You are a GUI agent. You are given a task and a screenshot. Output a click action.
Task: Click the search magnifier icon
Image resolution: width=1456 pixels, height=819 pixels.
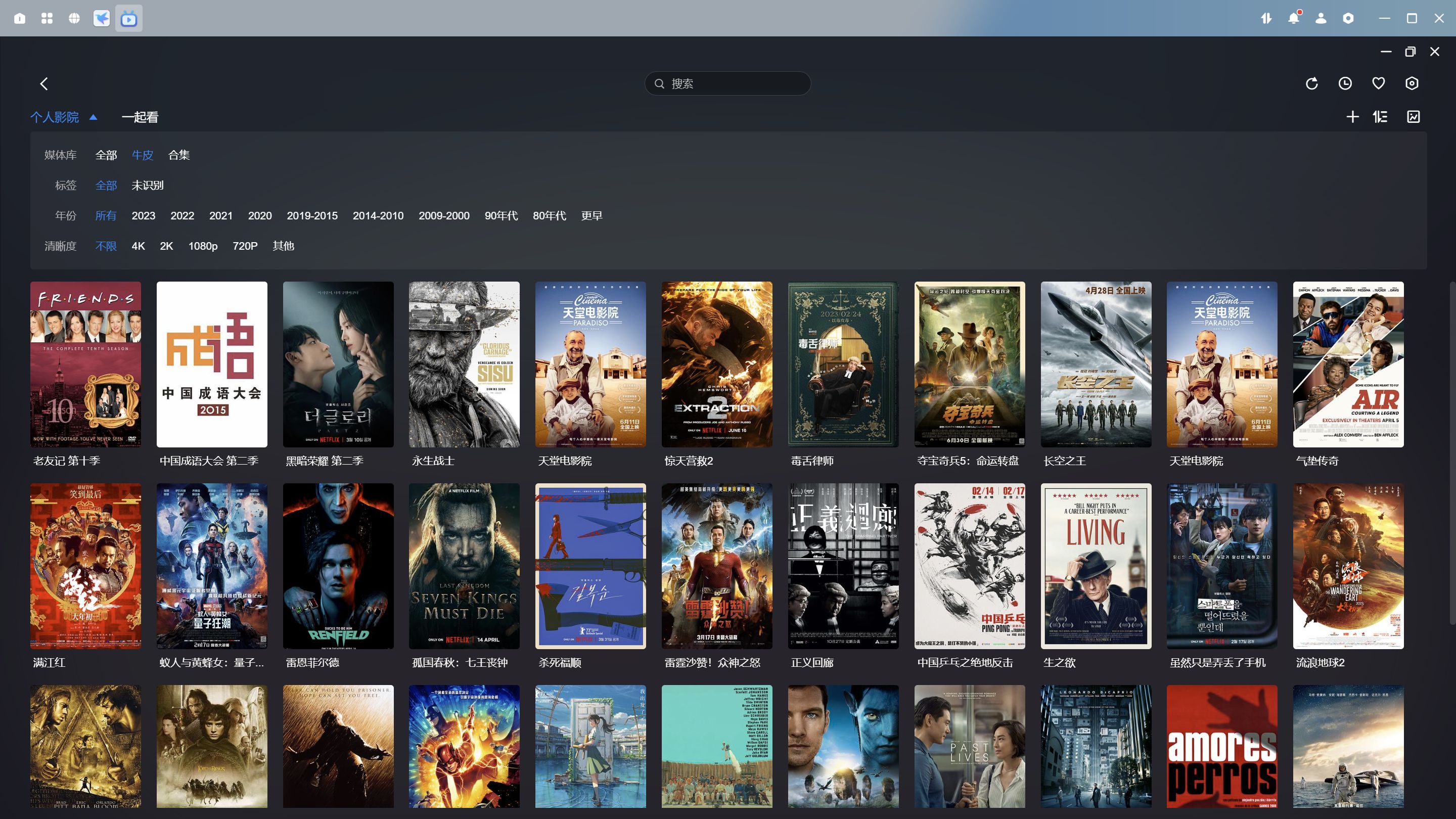659,83
